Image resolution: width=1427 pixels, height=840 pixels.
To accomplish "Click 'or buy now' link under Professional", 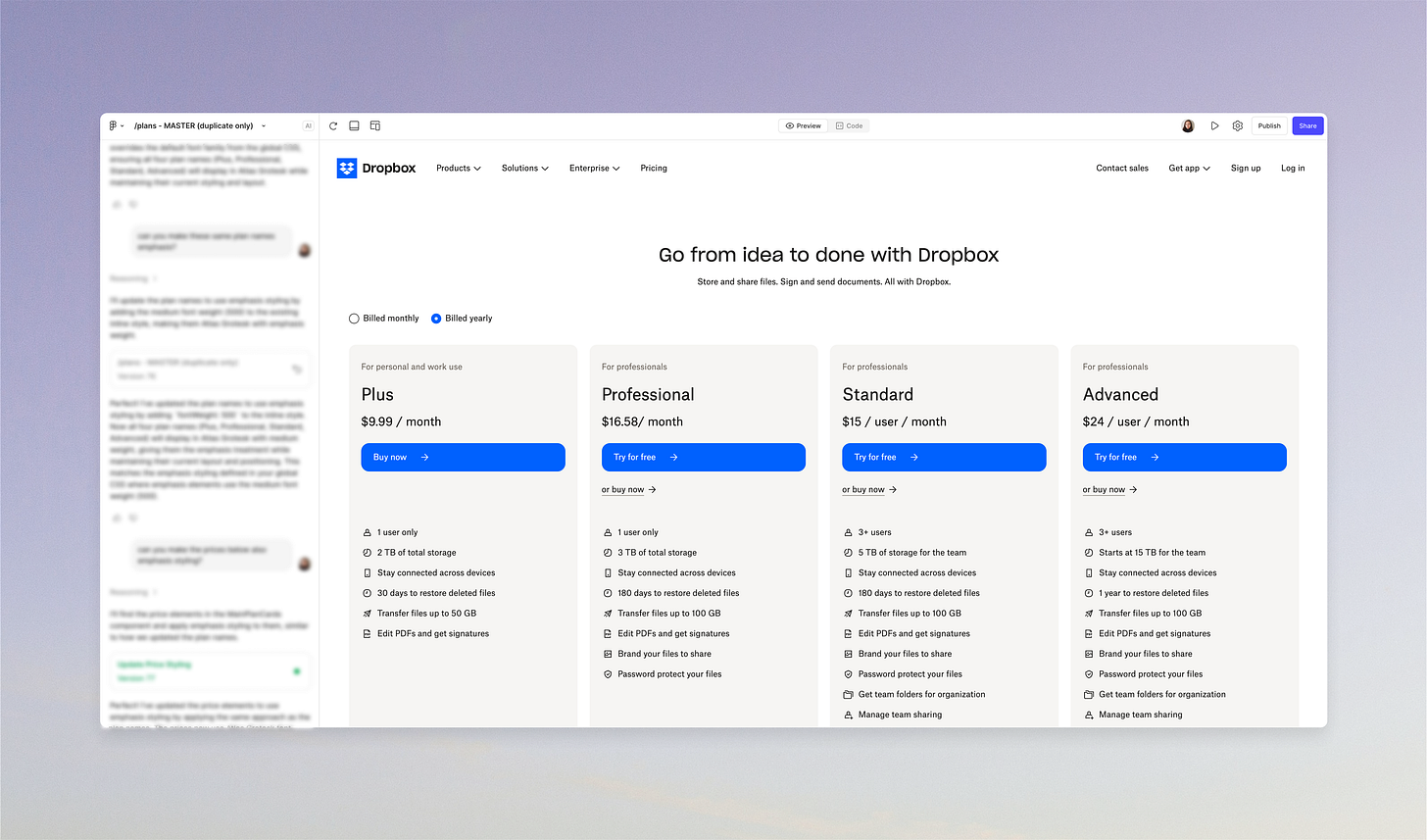I will pyautogui.click(x=629, y=490).
